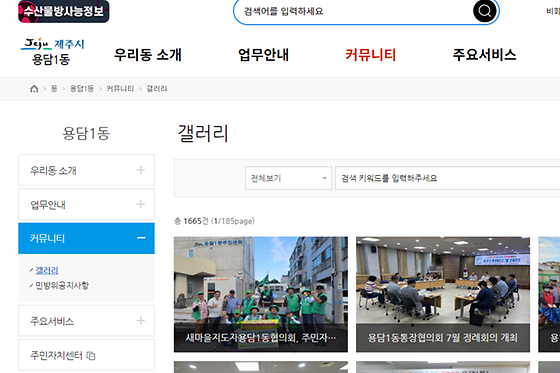The height and width of the screenshot is (373, 560).
Task: Expand 주요서비스 sidebar section plus
Action: [141, 320]
